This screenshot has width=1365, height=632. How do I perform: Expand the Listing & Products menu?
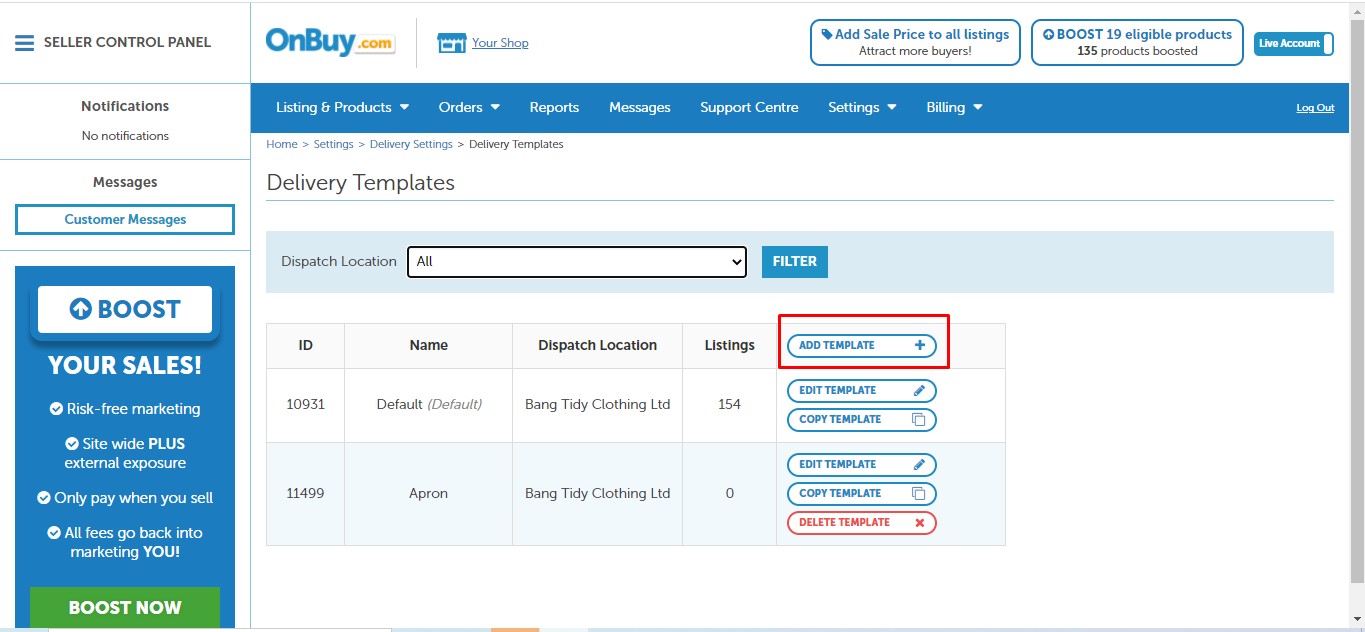tap(343, 107)
